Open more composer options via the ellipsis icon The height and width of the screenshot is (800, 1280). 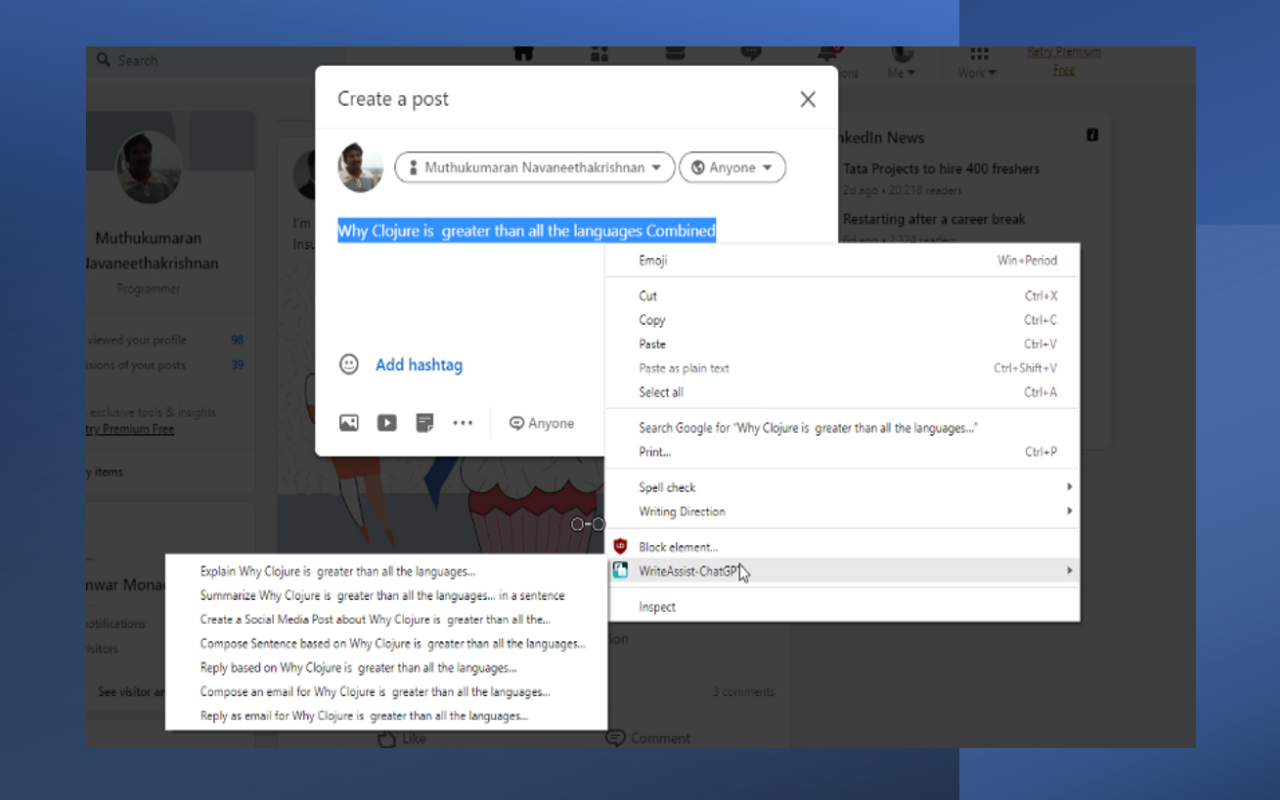click(x=462, y=422)
